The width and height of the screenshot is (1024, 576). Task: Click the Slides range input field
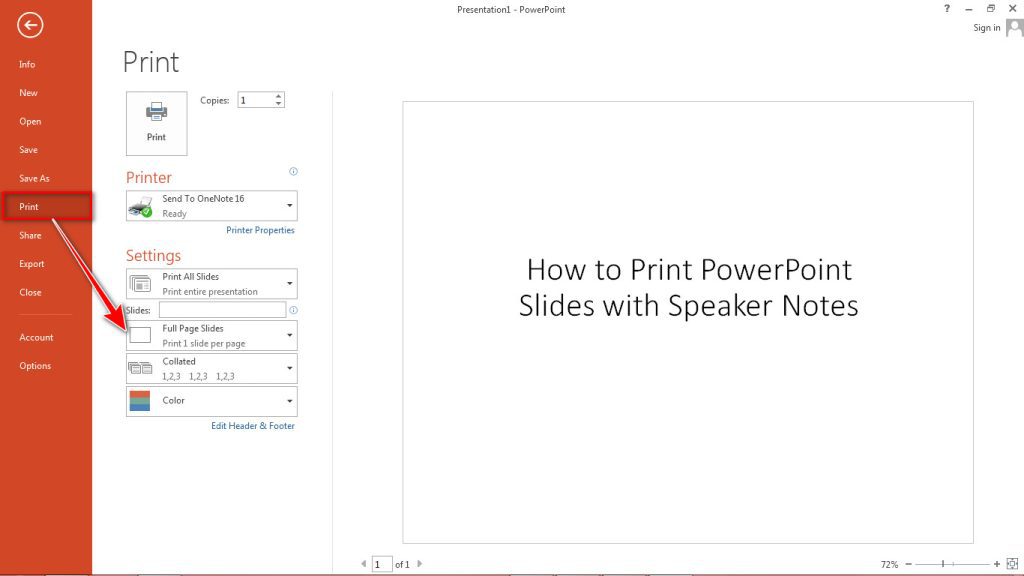[x=220, y=309]
